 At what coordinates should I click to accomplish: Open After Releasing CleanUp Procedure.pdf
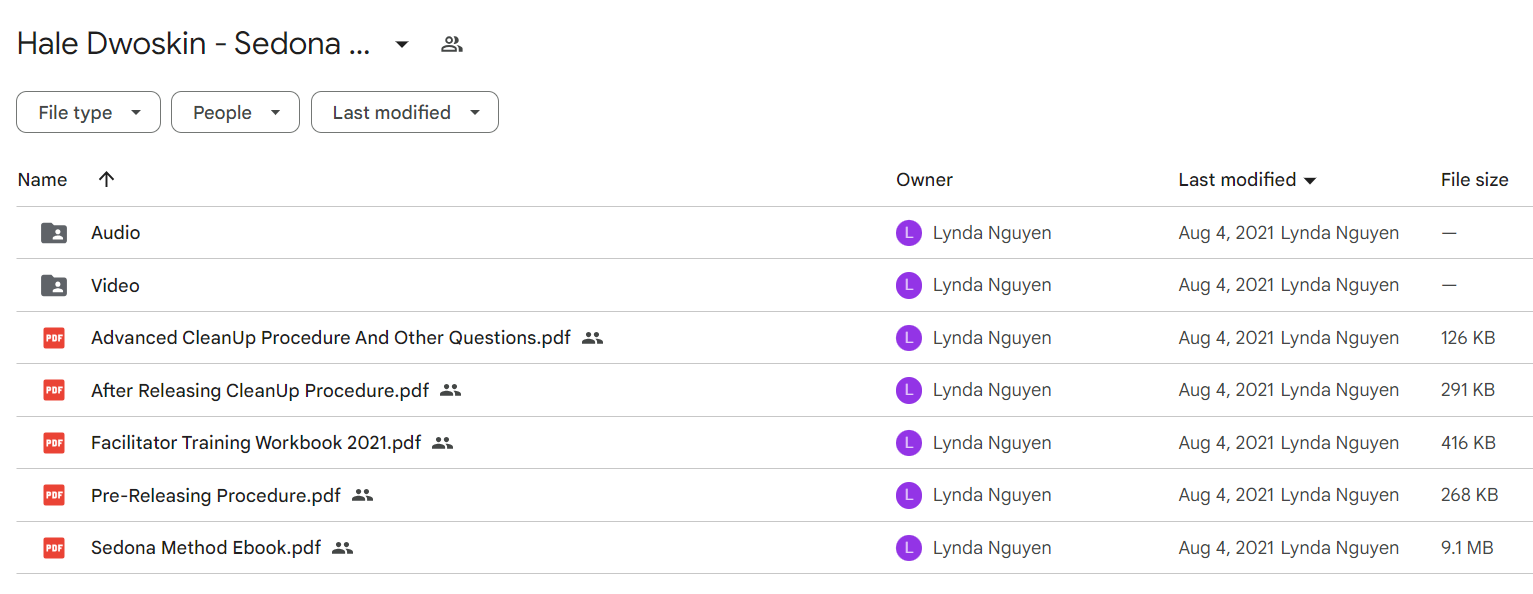point(260,390)
